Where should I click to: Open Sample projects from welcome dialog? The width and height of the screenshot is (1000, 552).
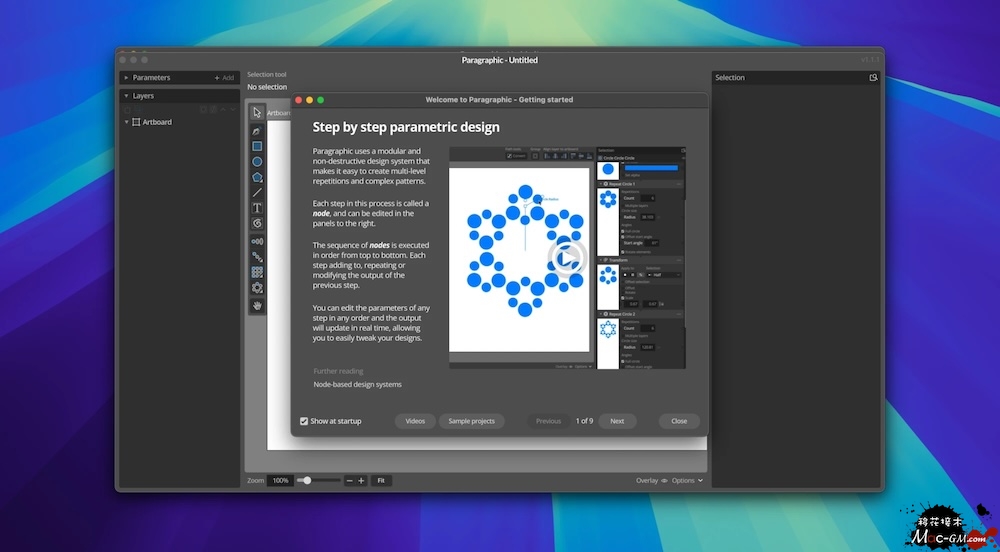[x=471, y=421]
